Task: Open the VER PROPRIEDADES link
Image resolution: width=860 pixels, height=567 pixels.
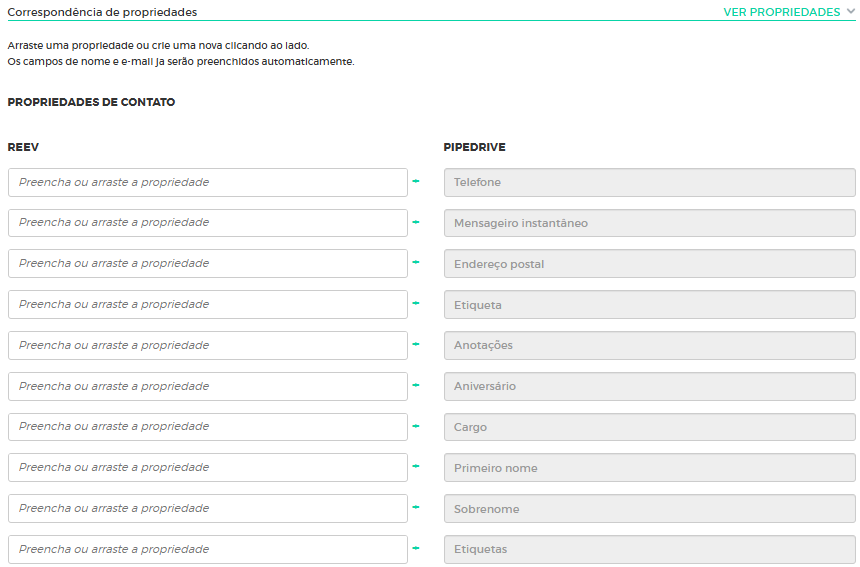Action: 782,12
